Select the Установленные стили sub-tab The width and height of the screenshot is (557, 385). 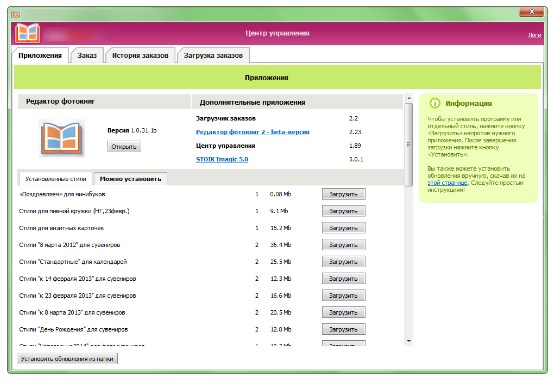[56, 179]
